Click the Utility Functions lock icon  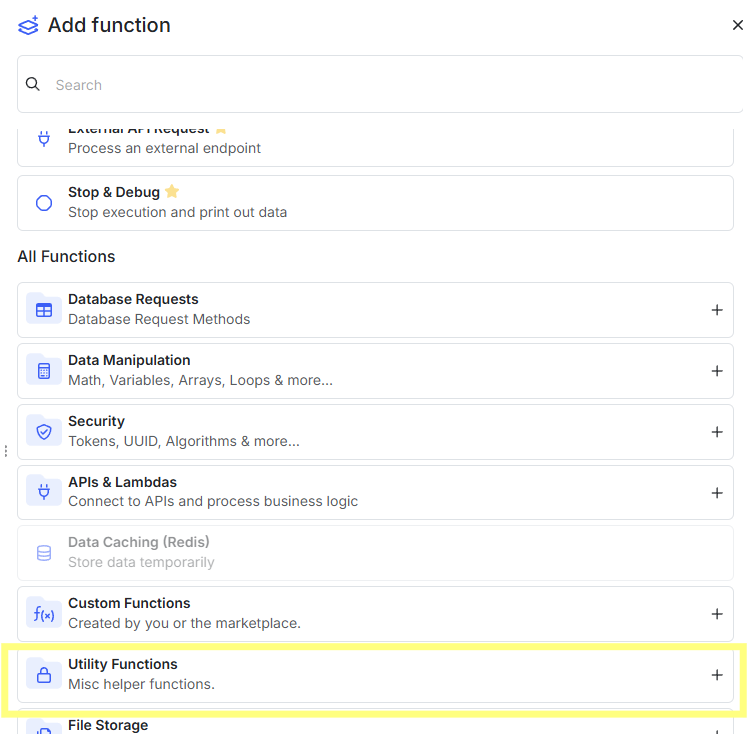tap(44, 675)
